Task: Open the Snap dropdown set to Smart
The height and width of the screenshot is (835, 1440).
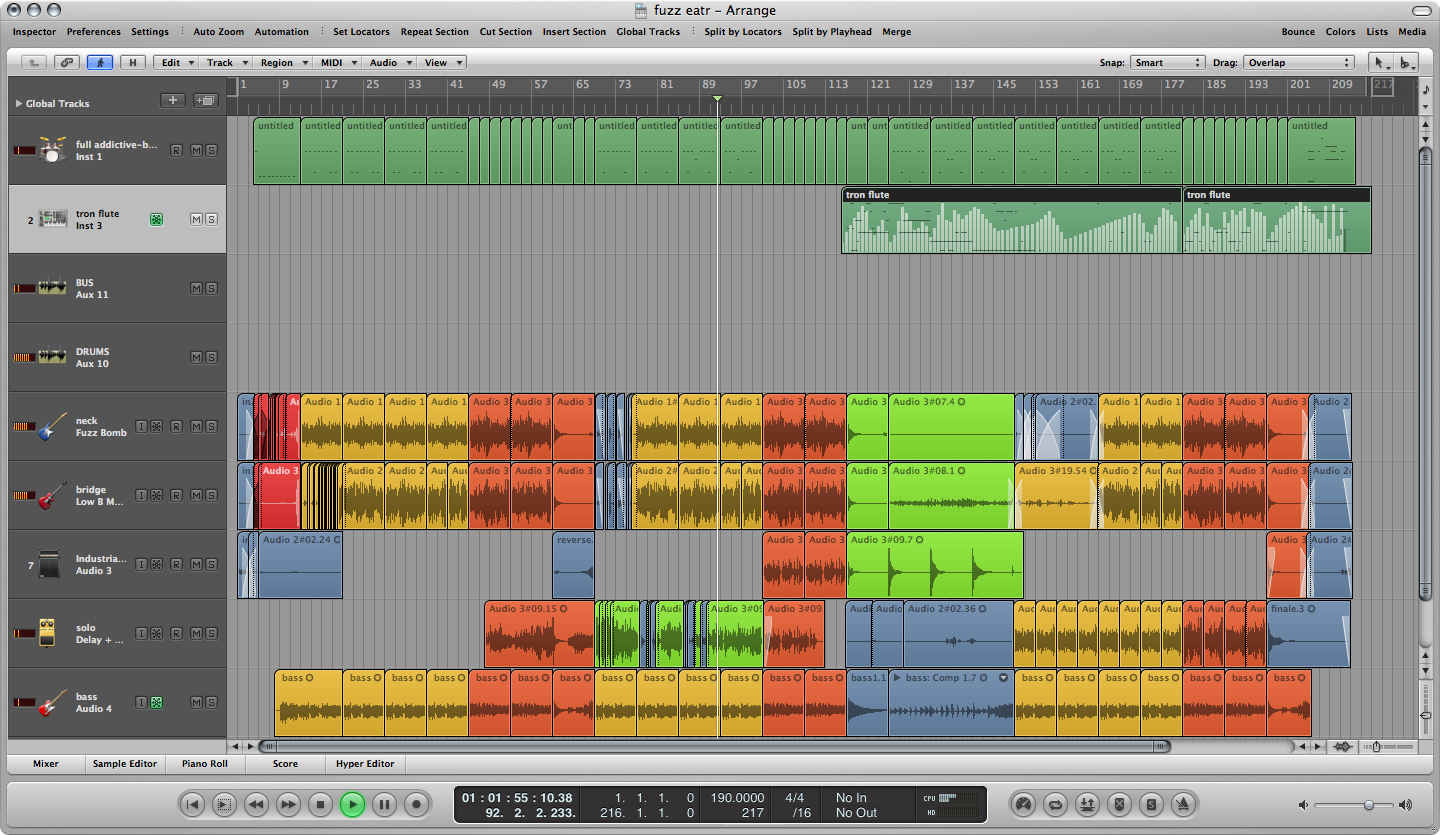Action: 1167,62
